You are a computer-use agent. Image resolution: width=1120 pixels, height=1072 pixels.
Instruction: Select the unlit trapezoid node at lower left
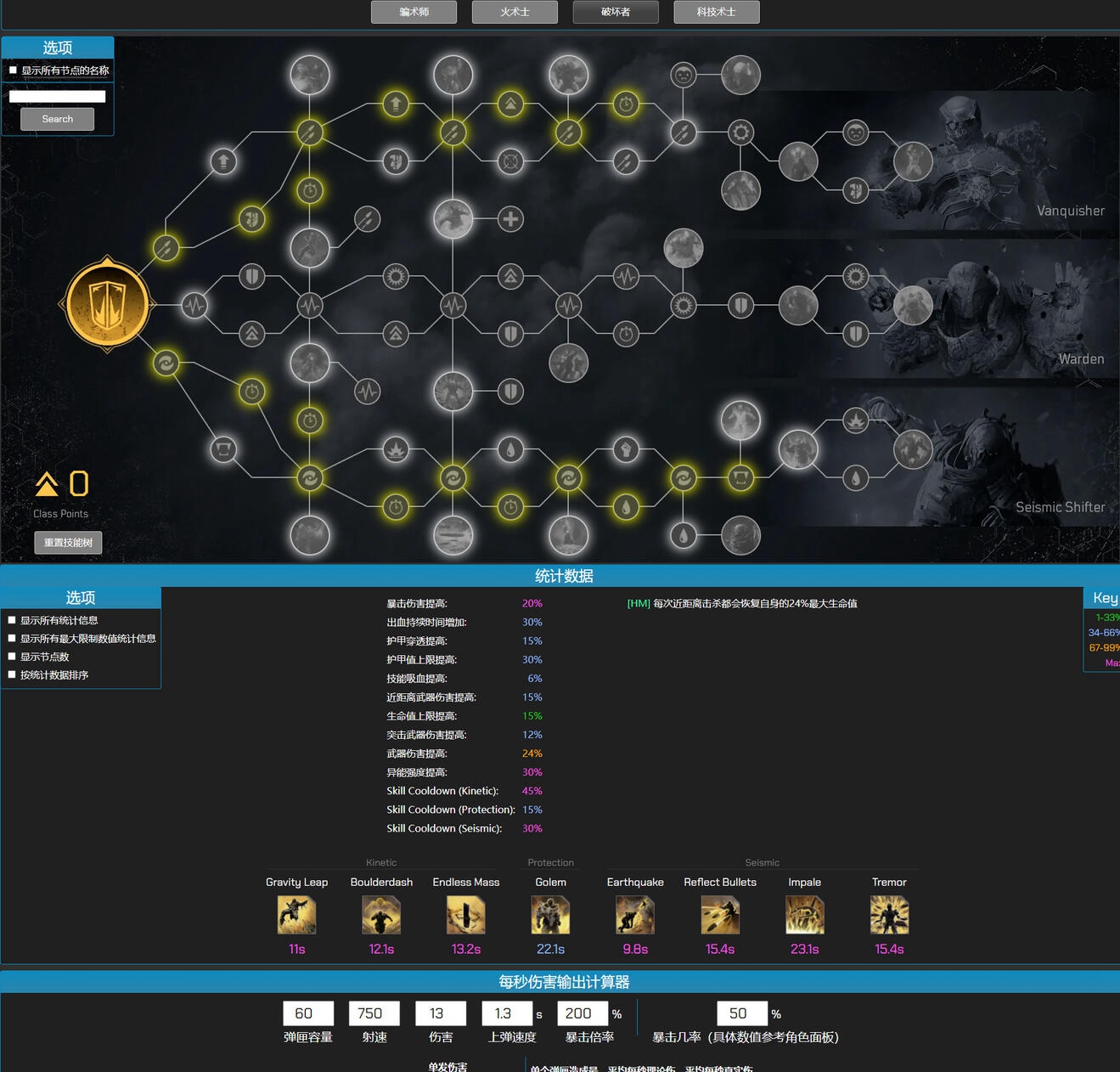[x=223, y=449]
